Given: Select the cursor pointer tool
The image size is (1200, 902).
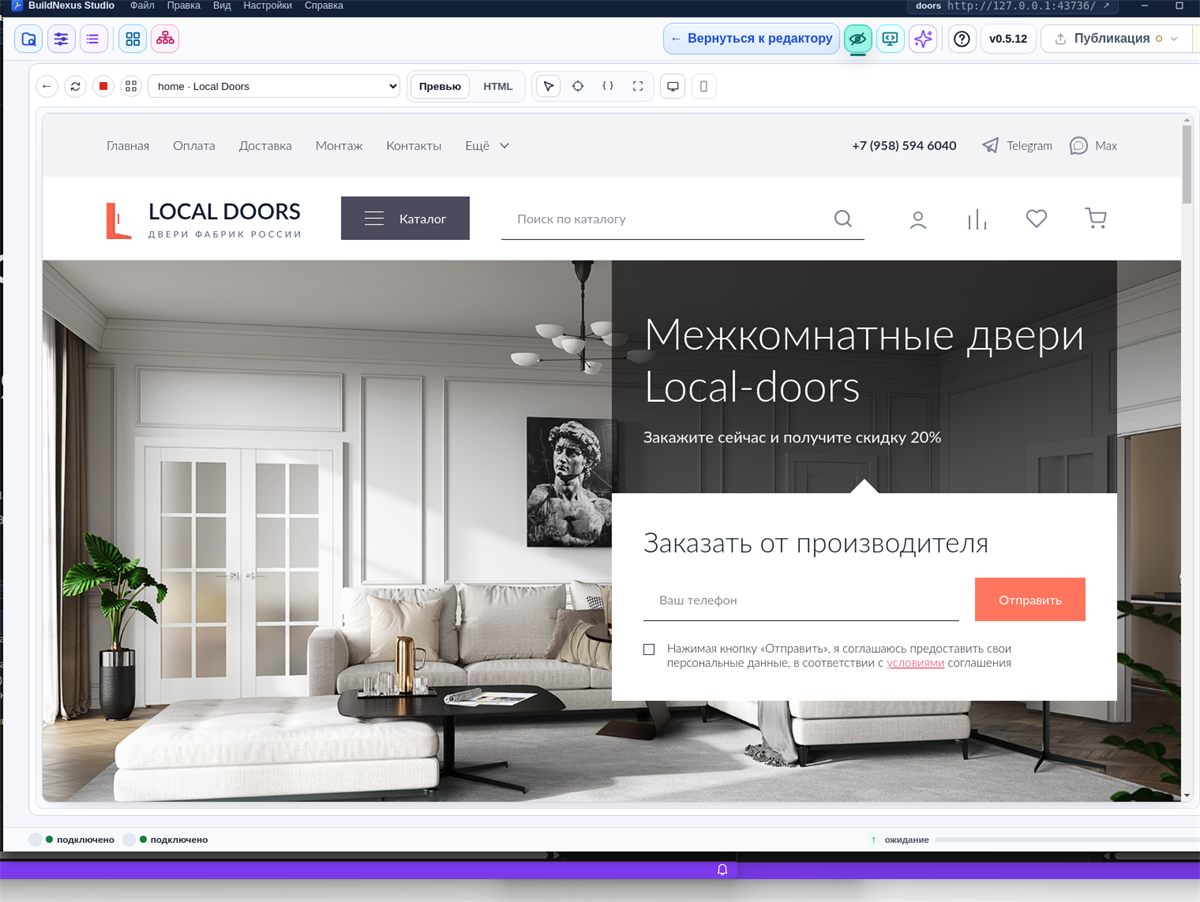Looking at the screenshot, I should pos(548,86).
